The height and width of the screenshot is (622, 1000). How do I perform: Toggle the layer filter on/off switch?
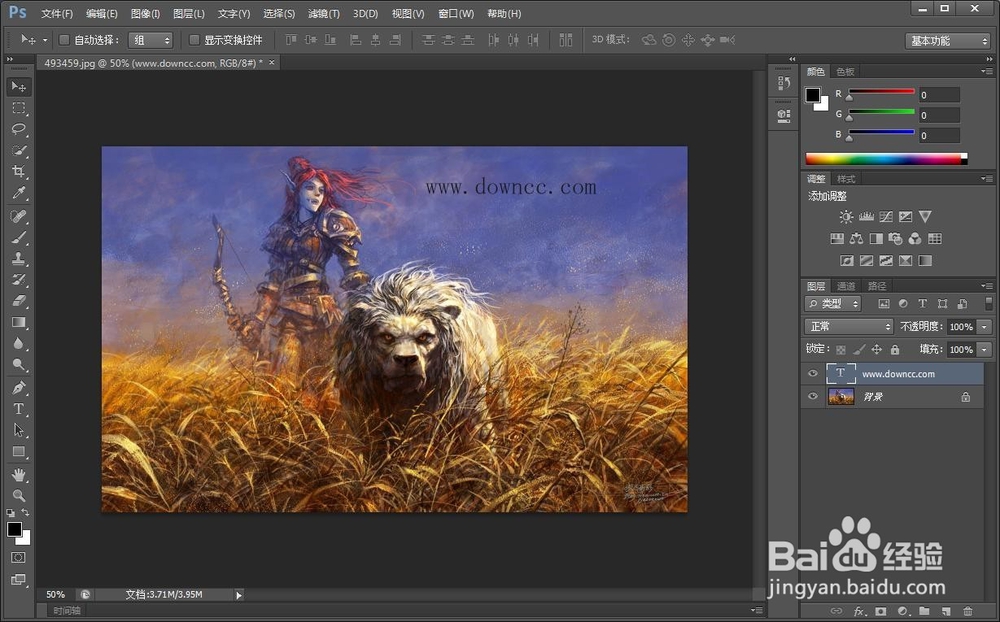click(989, 303)
